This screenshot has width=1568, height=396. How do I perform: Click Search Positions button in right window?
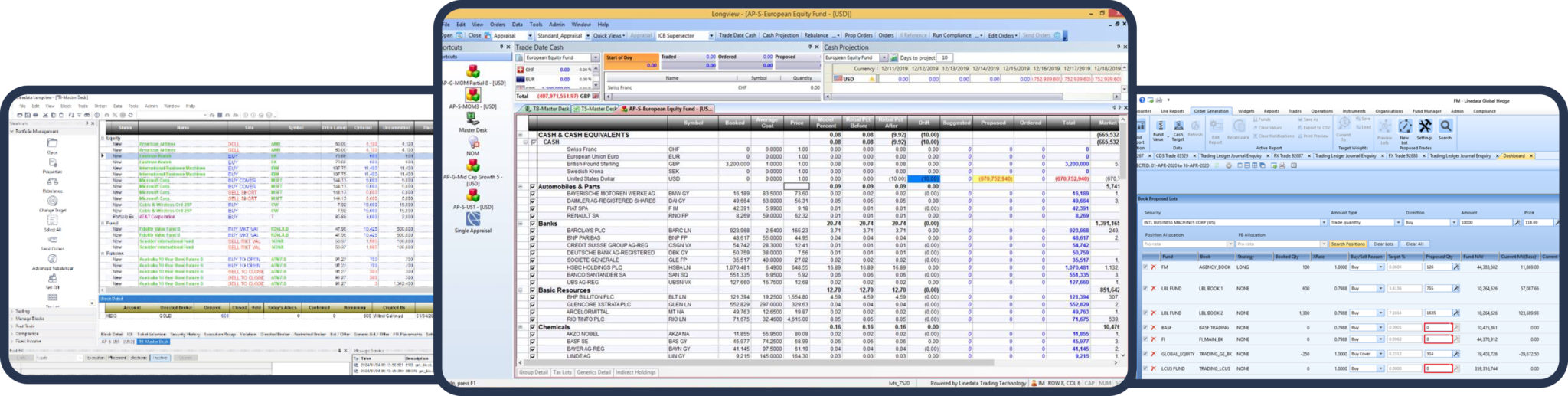click(1347, 244)
